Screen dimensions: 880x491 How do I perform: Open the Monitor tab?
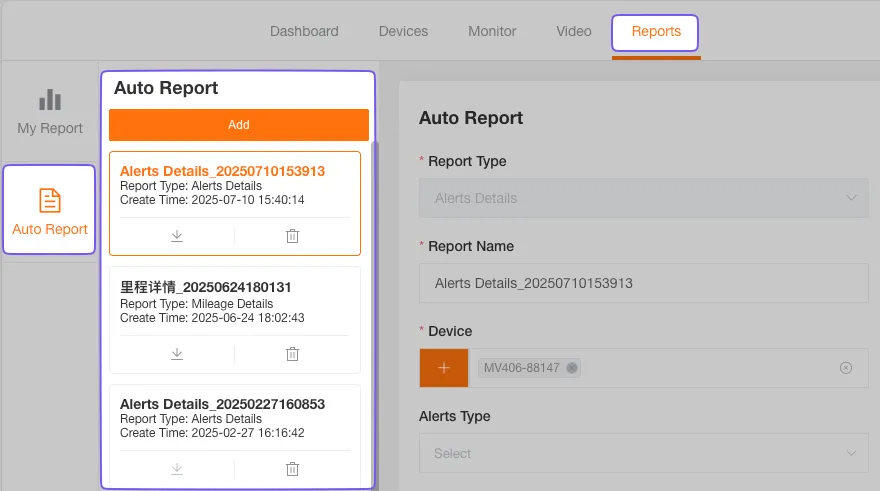[492, 31]
